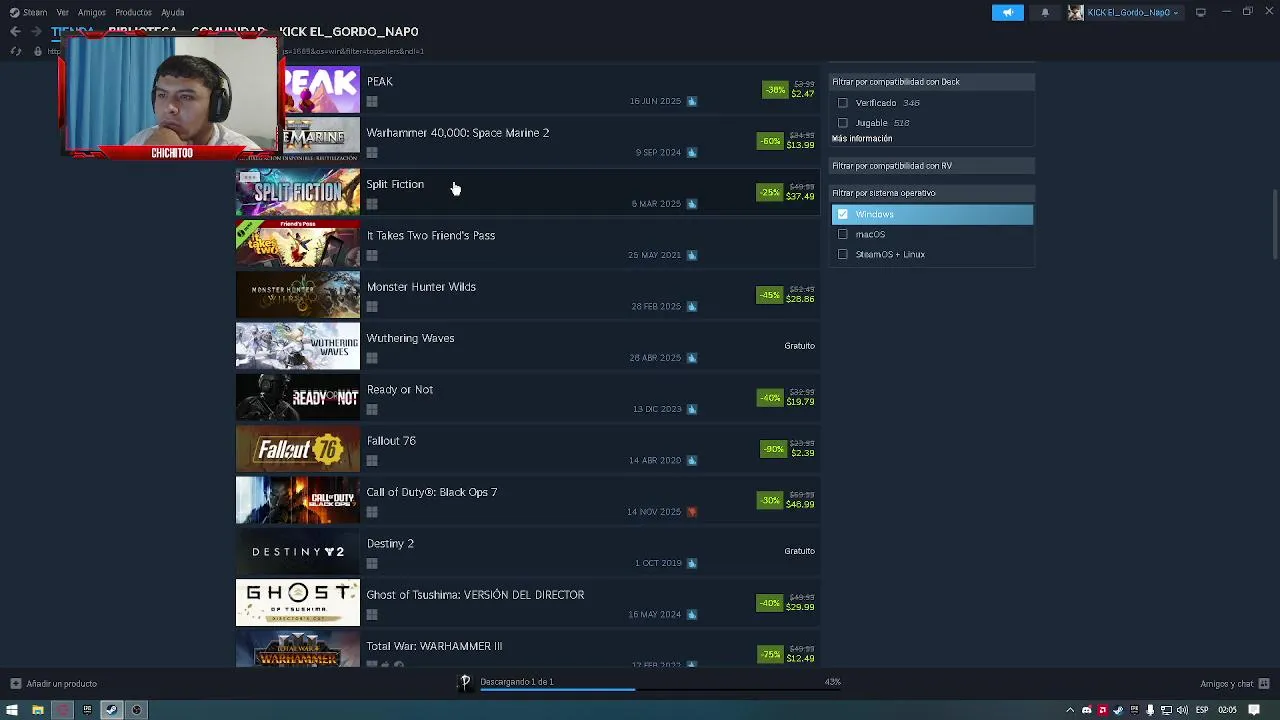The width and height of the screenshot is (1280, 720).
Task: Reload the store page
Action: point(15,51)
